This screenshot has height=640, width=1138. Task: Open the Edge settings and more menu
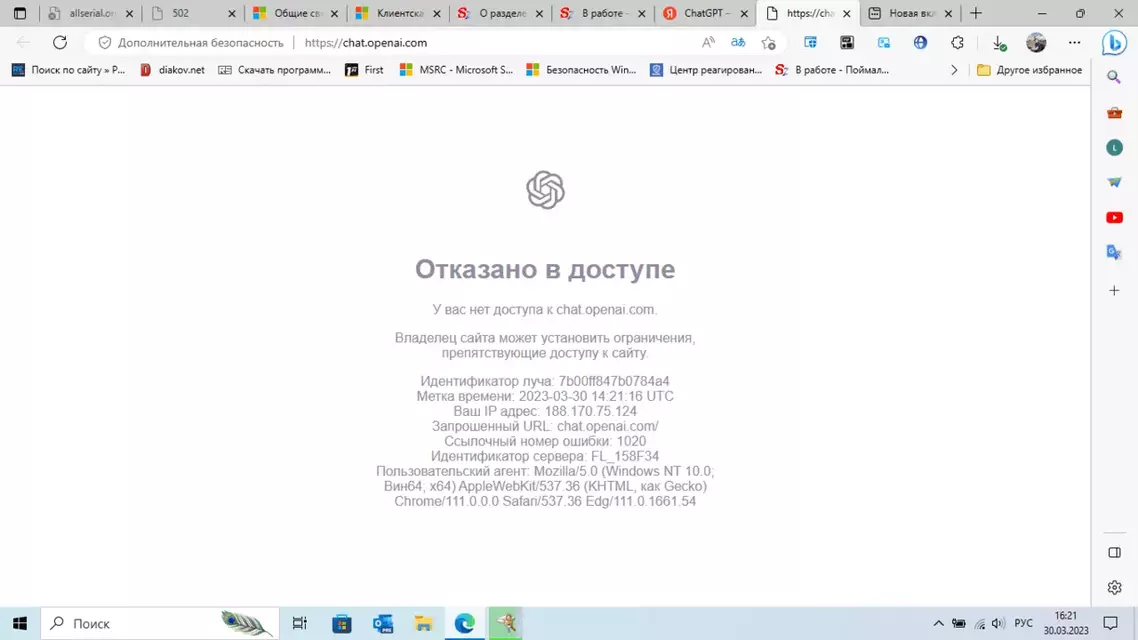(x=1074, y=43)
